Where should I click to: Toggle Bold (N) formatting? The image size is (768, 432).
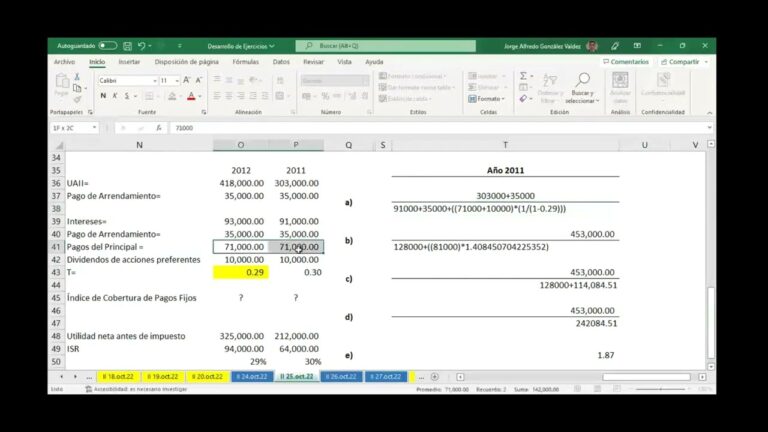pyautogui.click(x=103, y=96)
